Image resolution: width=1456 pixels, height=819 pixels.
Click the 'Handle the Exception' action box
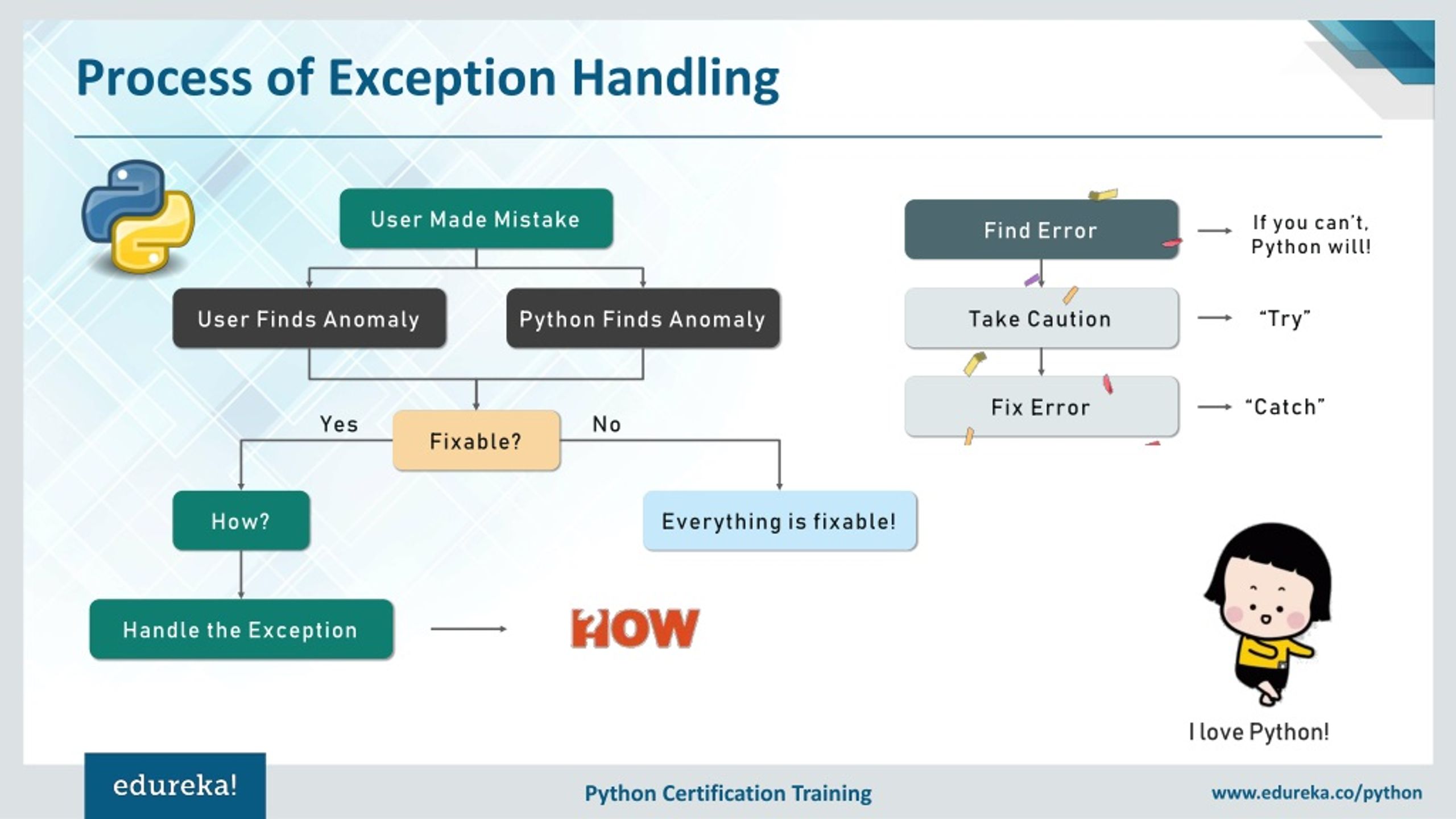coord(241,629)
